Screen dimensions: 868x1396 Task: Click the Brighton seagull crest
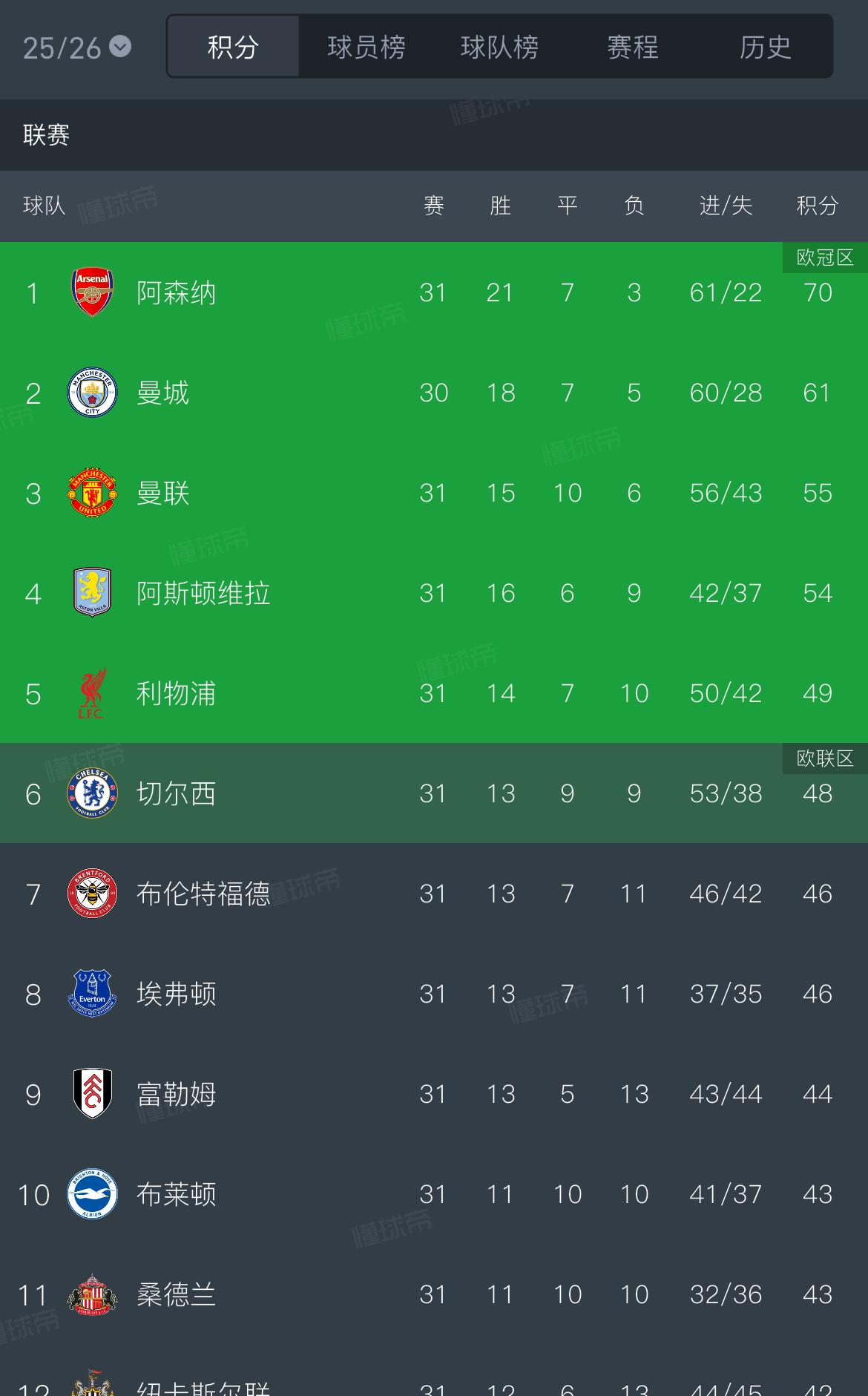pyautogui.click(x=92, y=1194)
